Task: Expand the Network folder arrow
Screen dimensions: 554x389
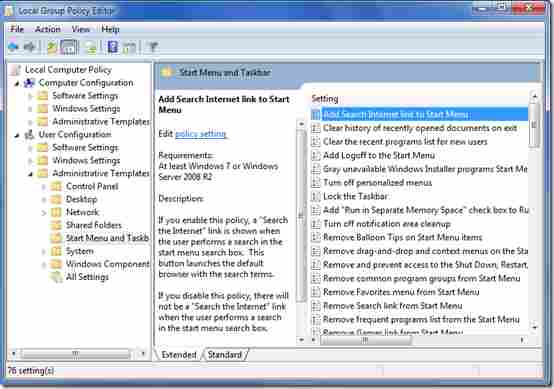Action: point(44,213)
